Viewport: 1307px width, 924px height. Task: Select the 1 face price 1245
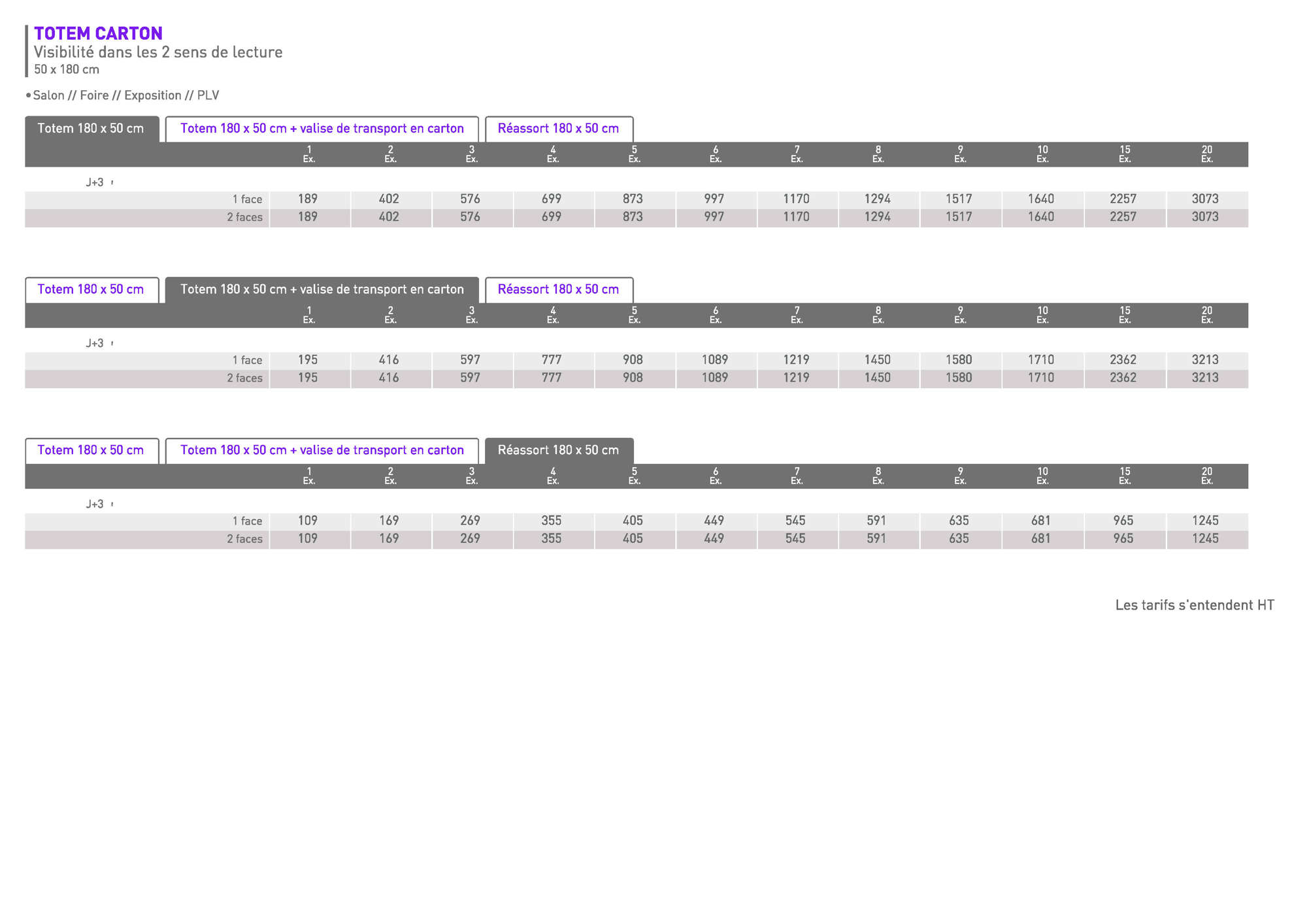pos(1204,521)
